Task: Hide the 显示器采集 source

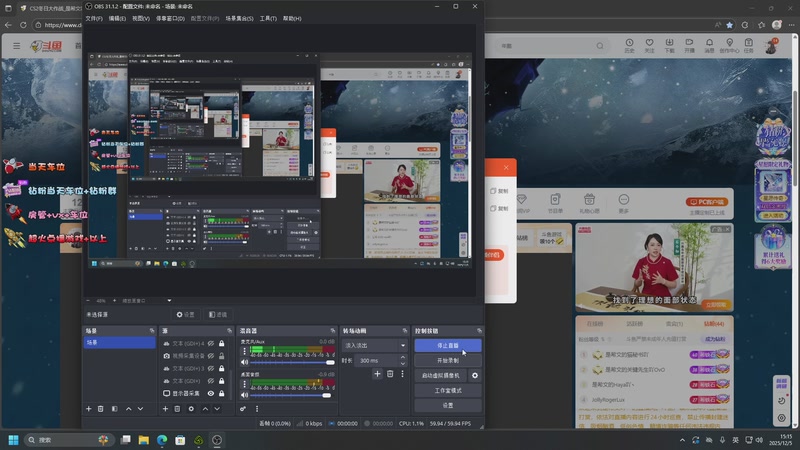Action: 211,393
